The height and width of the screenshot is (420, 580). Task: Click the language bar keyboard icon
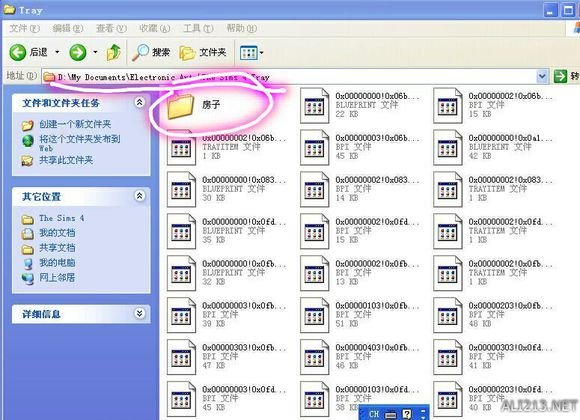(390, 414)
